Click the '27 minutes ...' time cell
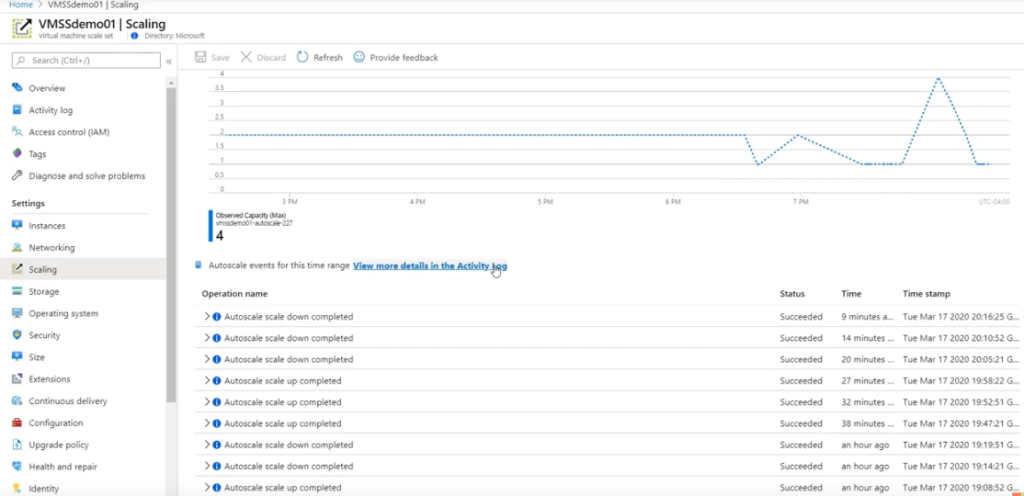Image resolution: width=1024 pixels, height=496 pixels. click(x=868, y=380)
